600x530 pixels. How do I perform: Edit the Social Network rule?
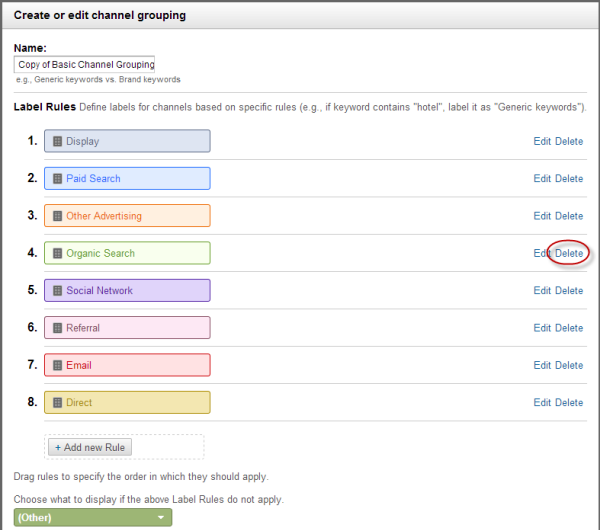pos(541,291)
